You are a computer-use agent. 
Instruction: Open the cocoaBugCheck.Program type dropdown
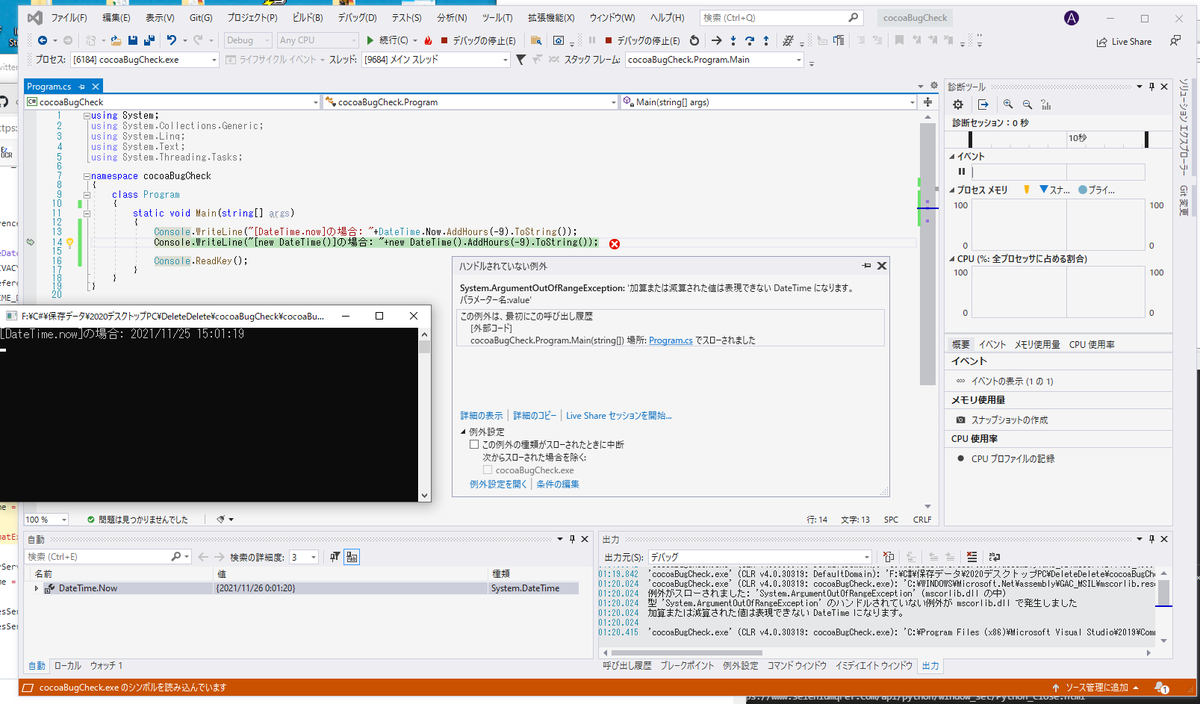click(x=470, y=102)
